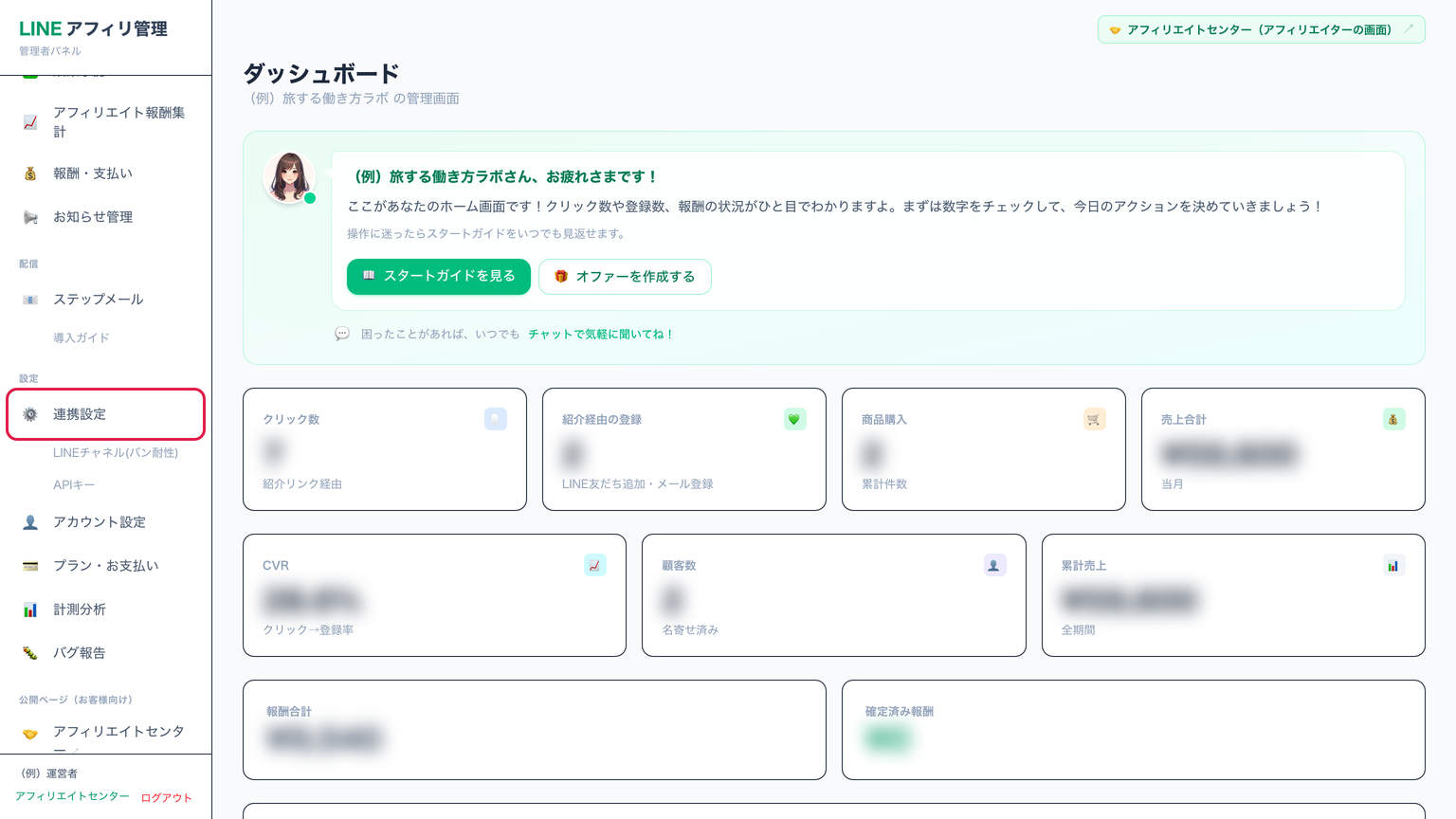Click the red ログアウト link
Image resolution: width=1456 pixels, height=819 pixels.
click(167, 798)
